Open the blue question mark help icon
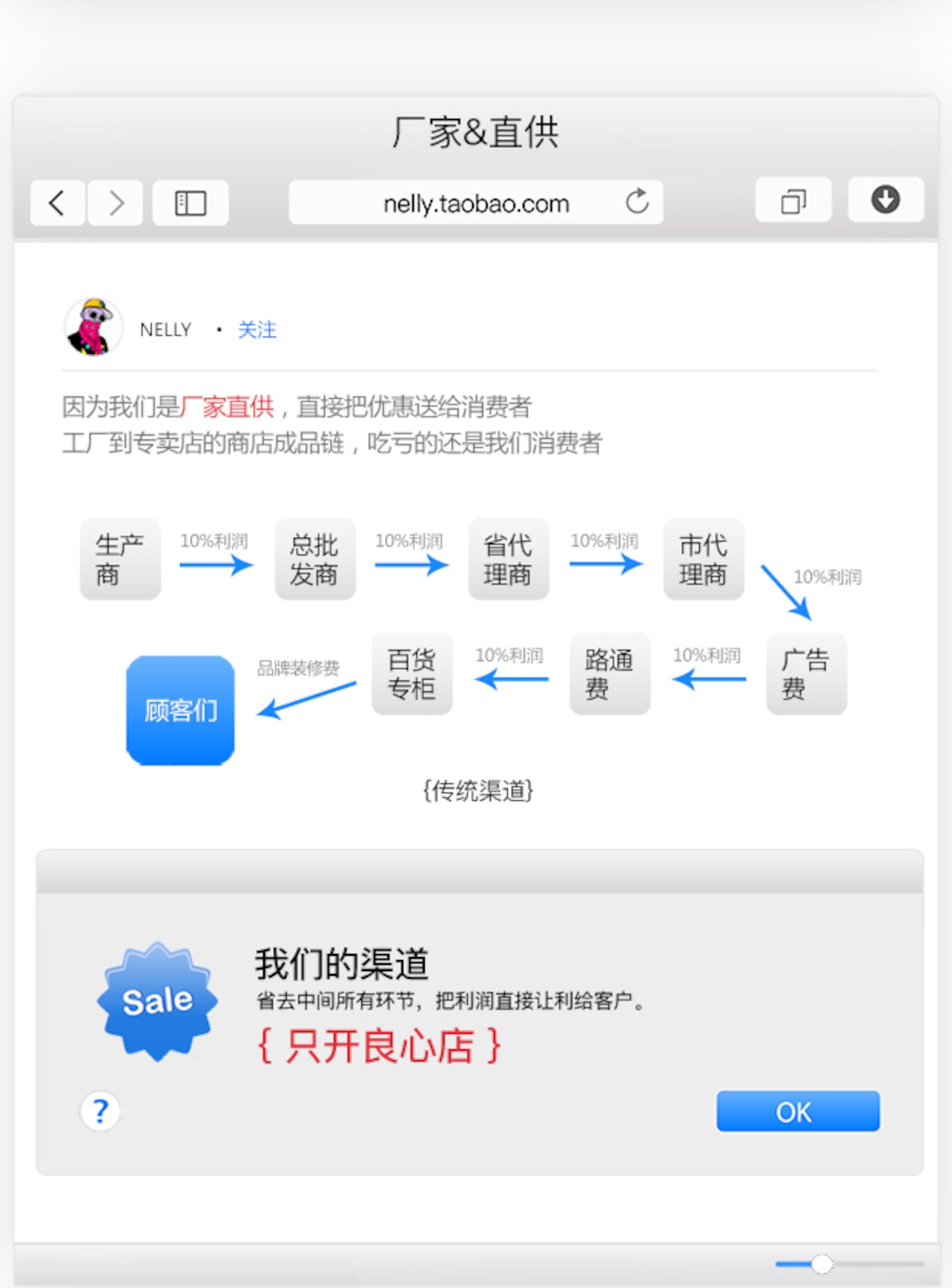Screen dimensions: 952x1288 (100, 1111)
